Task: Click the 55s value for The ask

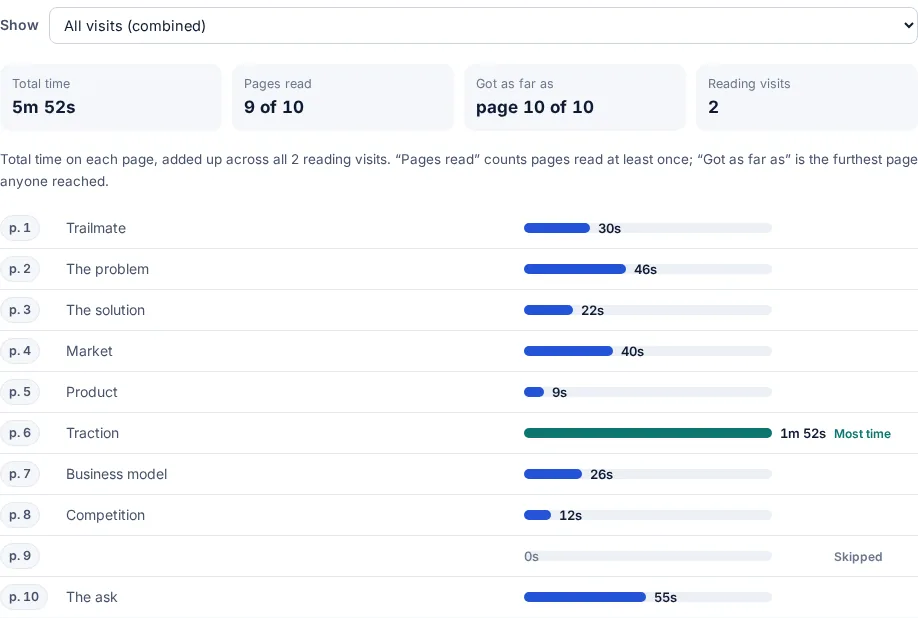Action: click(x=666, y=598)
